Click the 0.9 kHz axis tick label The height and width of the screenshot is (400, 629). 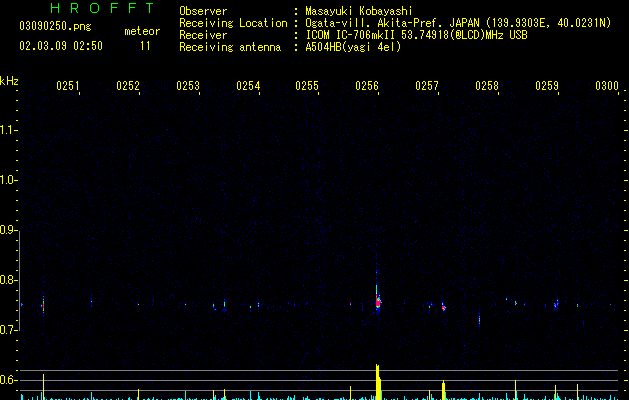coord(7,229)
